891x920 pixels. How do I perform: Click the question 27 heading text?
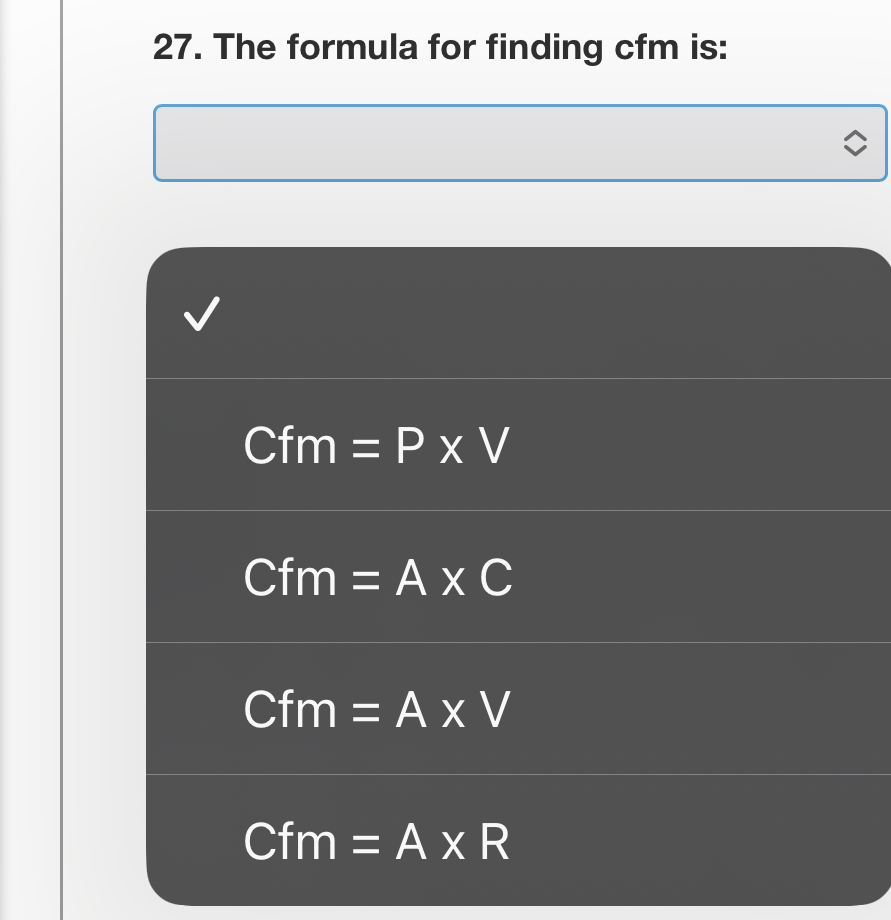(440, 46)
